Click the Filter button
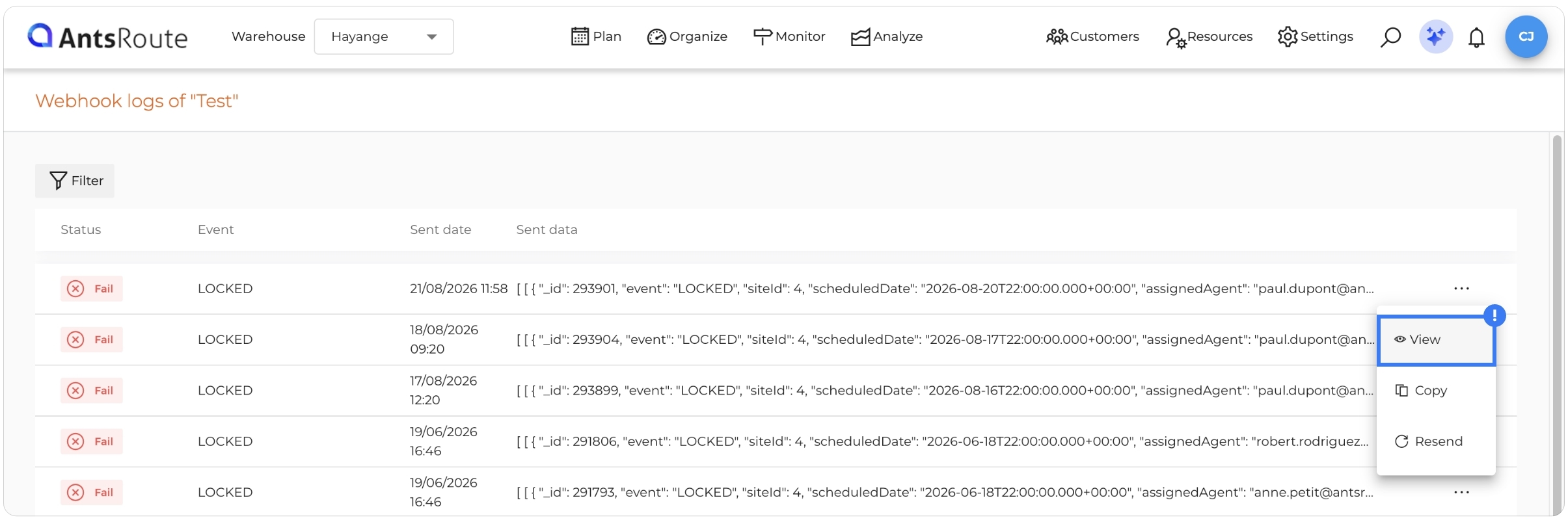The image size is (1568, 522). tap(75, 181)
